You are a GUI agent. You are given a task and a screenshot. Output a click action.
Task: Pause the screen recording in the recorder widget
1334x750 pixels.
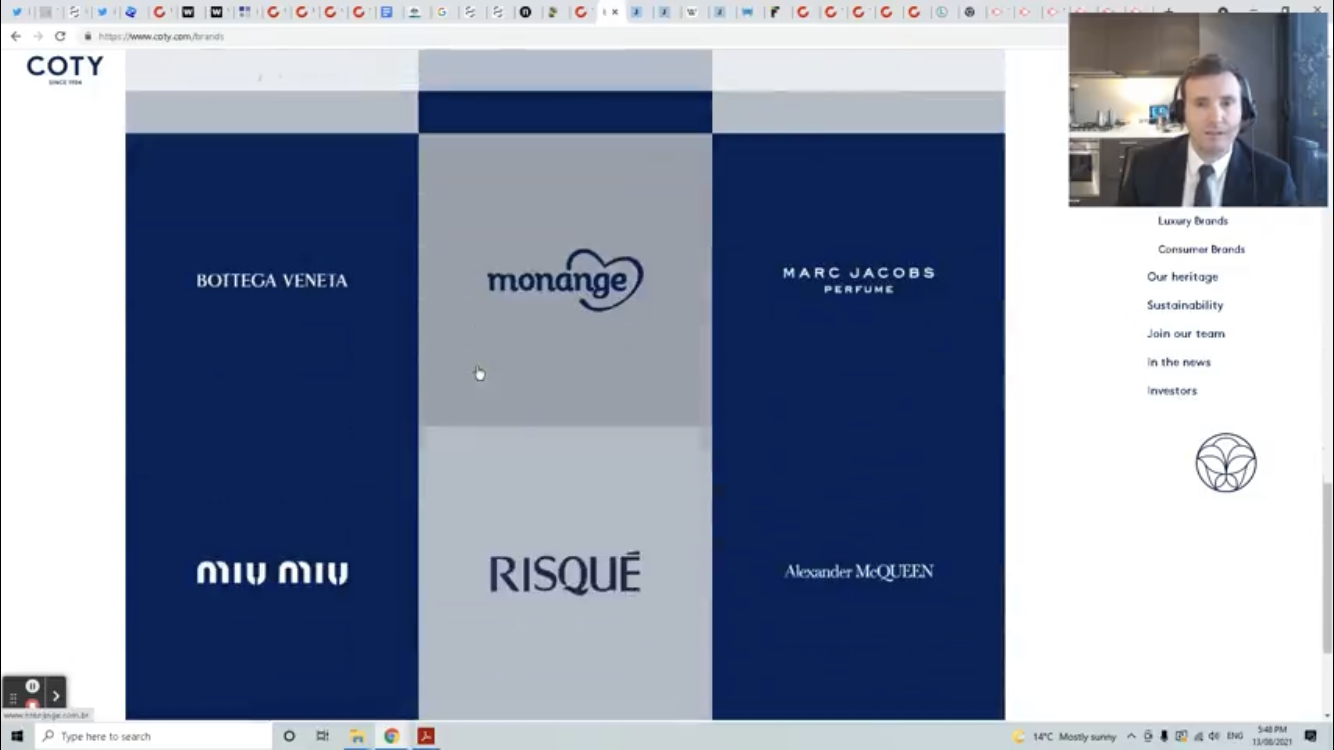click(x=32, y=686)
